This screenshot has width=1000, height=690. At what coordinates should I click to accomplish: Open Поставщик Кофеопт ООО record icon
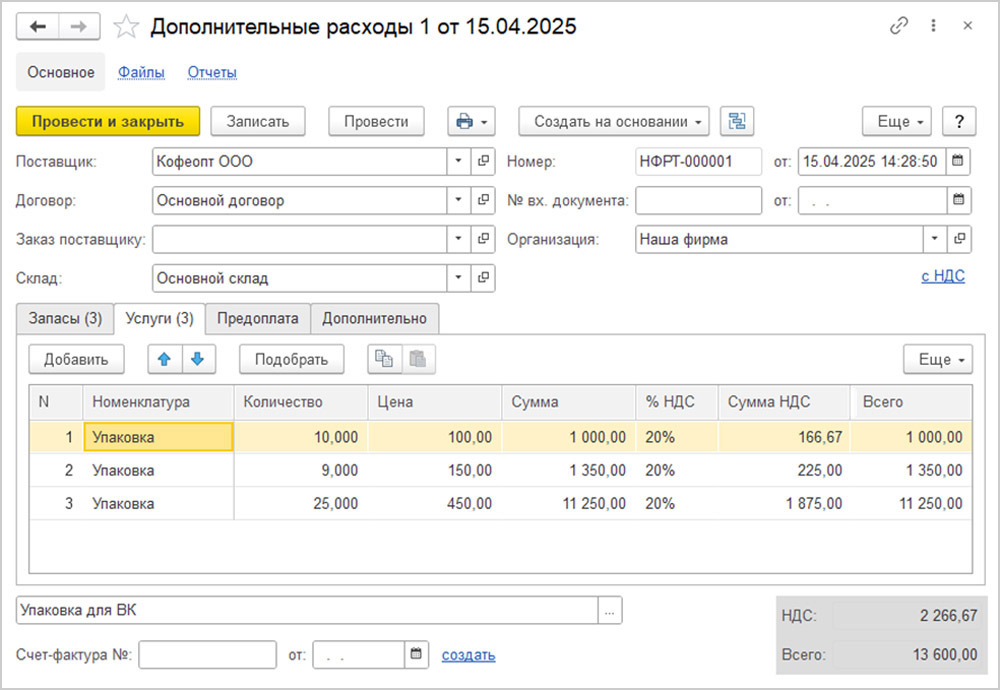point(483,161)
